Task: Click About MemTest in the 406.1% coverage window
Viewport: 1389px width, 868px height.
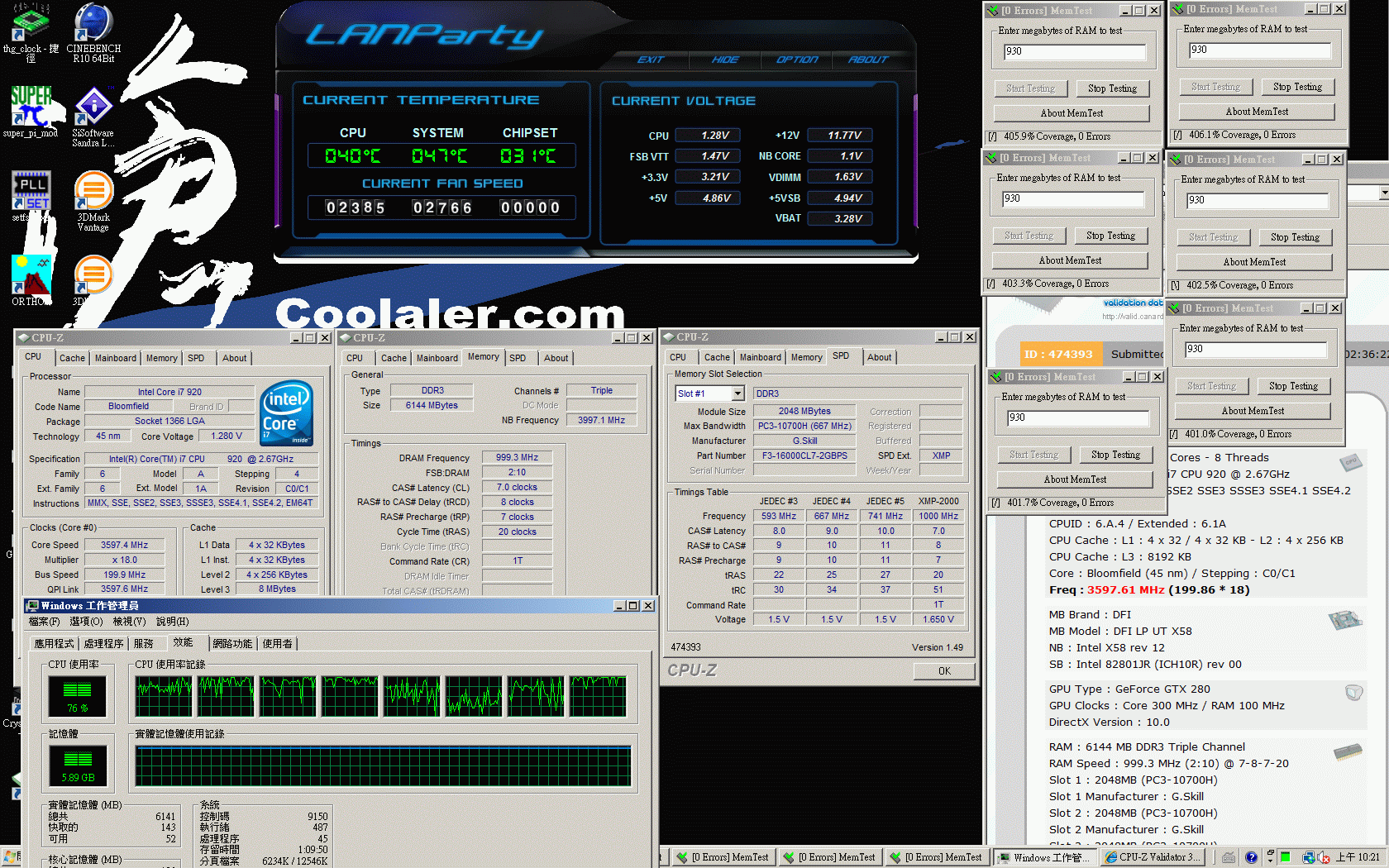Action: [x=1257, y=112]
